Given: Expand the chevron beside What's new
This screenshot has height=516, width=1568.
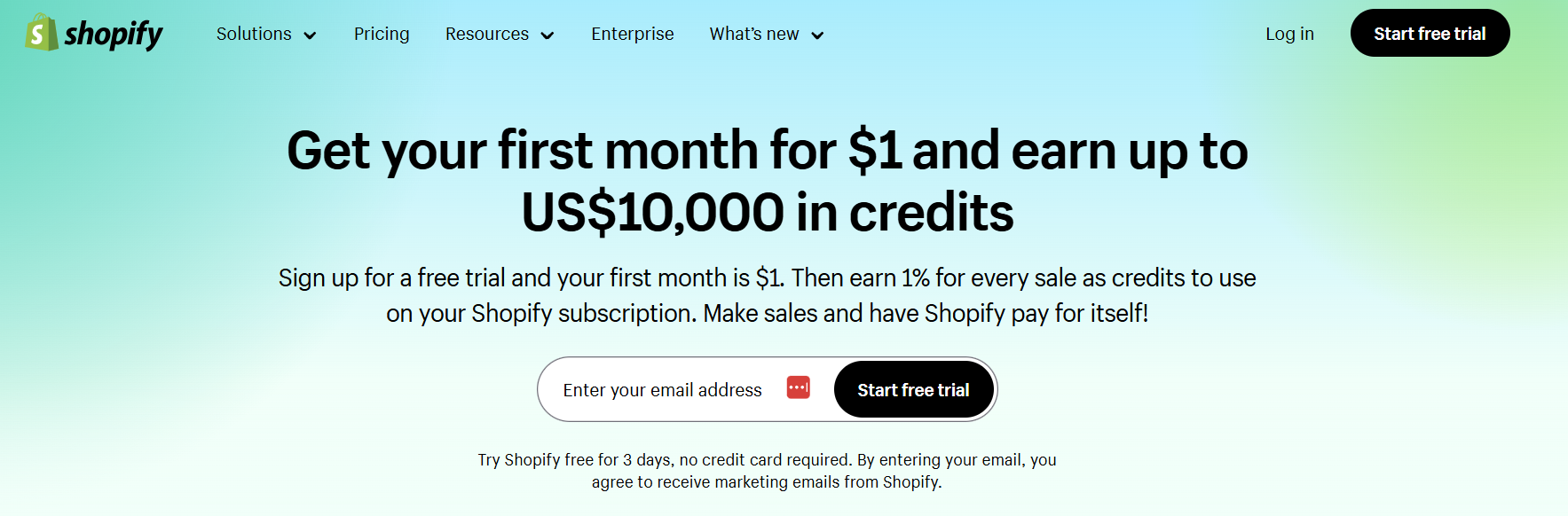Looking at the screenshot, I should click(x=817, y=35).
